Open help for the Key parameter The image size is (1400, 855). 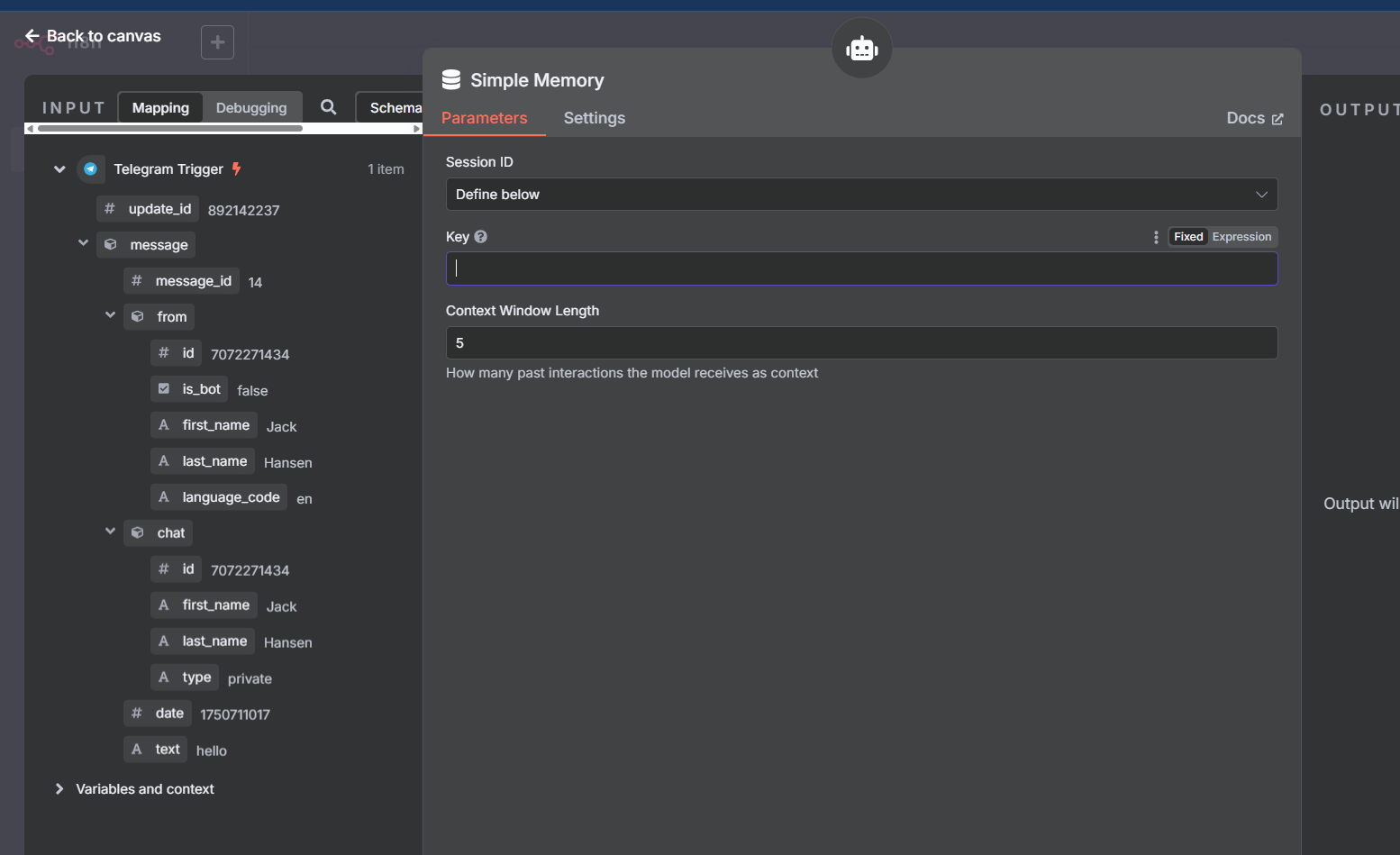click(x=480, y=236)
